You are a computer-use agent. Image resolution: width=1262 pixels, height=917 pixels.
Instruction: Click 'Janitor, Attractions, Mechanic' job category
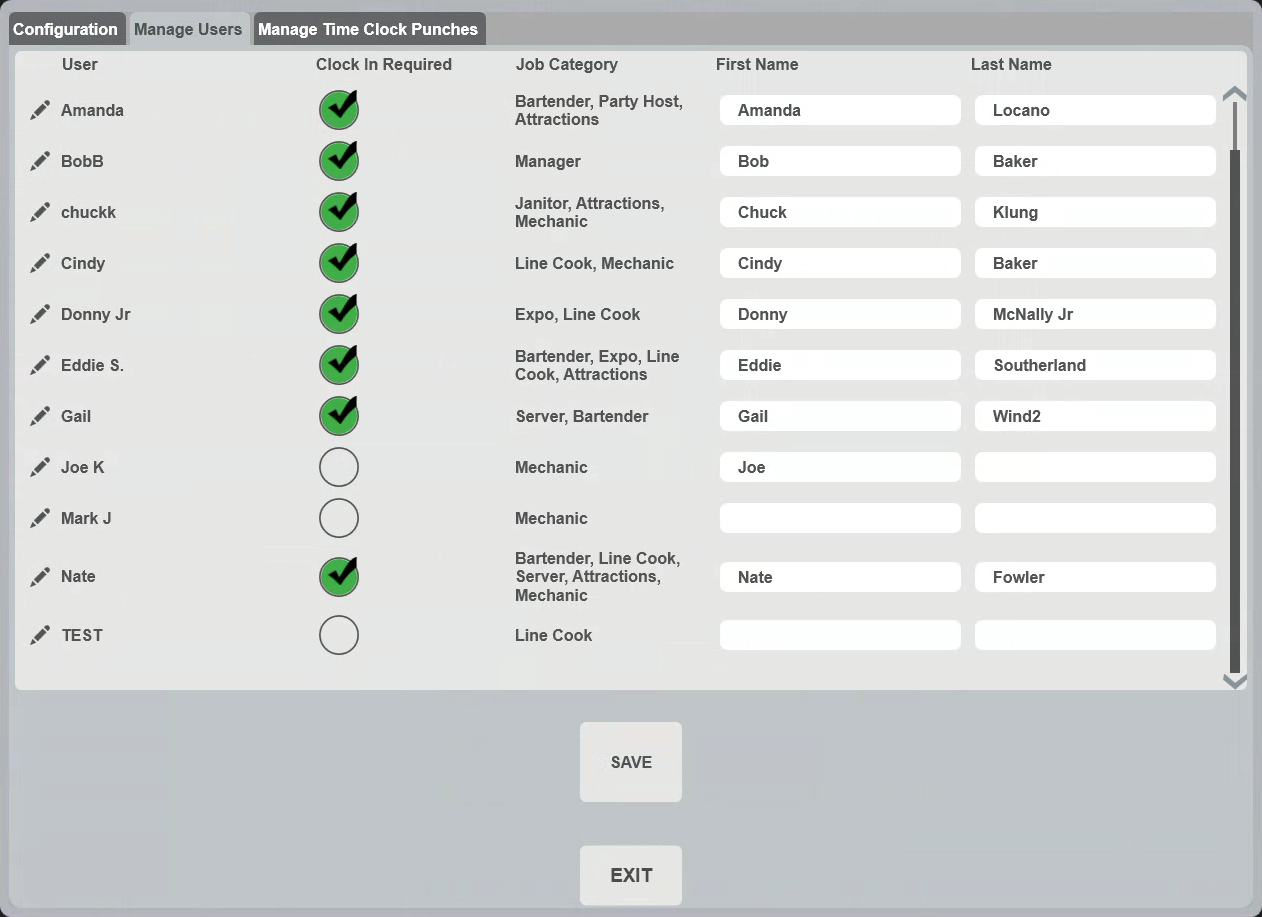590,212
